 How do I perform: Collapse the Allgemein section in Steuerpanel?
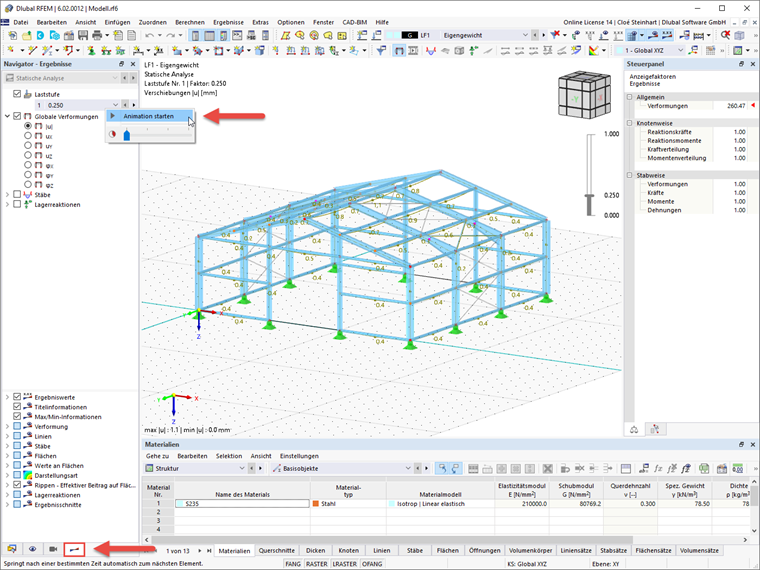630,97
